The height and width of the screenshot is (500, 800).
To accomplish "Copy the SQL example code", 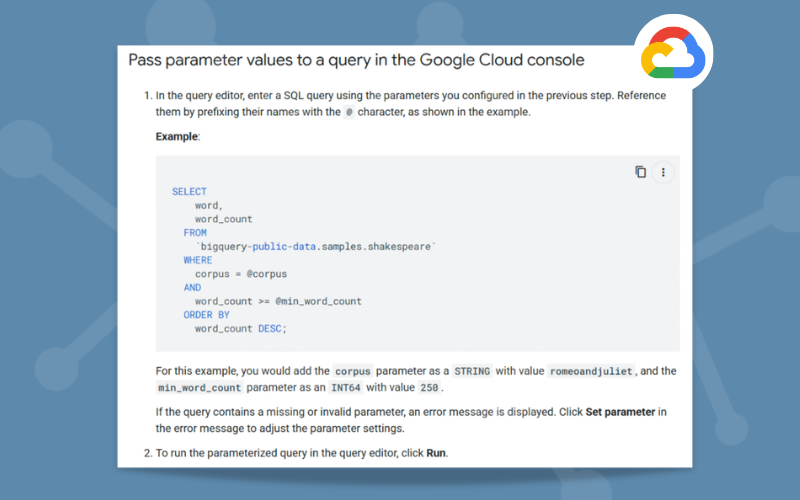I will (640, 172).
